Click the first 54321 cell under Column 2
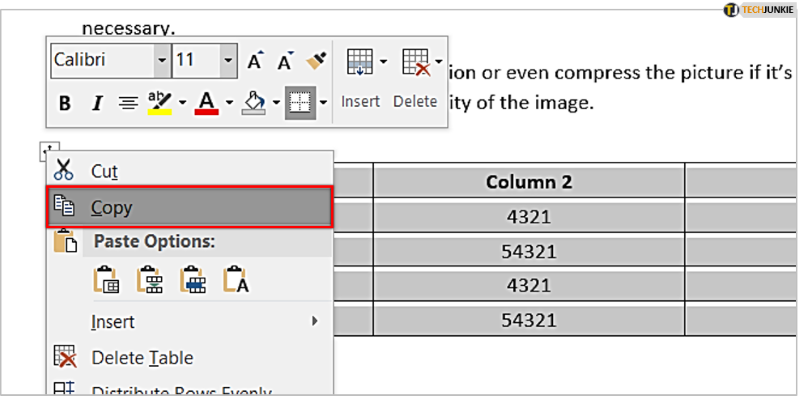 tap(529, 251)
